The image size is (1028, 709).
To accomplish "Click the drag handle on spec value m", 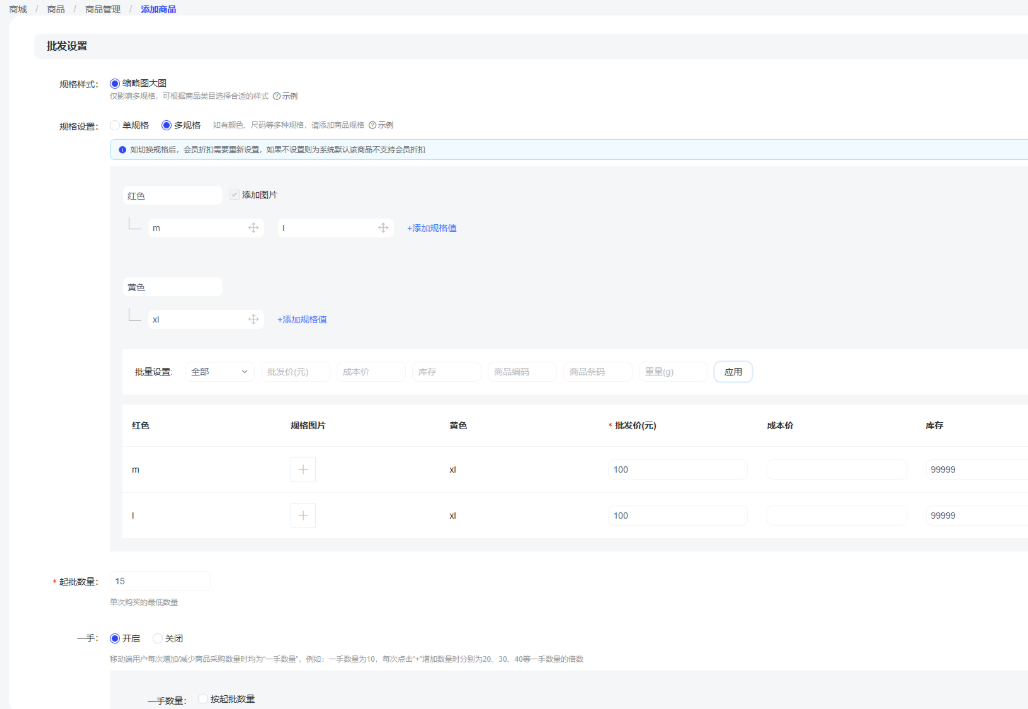I will click(x=254, y=228).
